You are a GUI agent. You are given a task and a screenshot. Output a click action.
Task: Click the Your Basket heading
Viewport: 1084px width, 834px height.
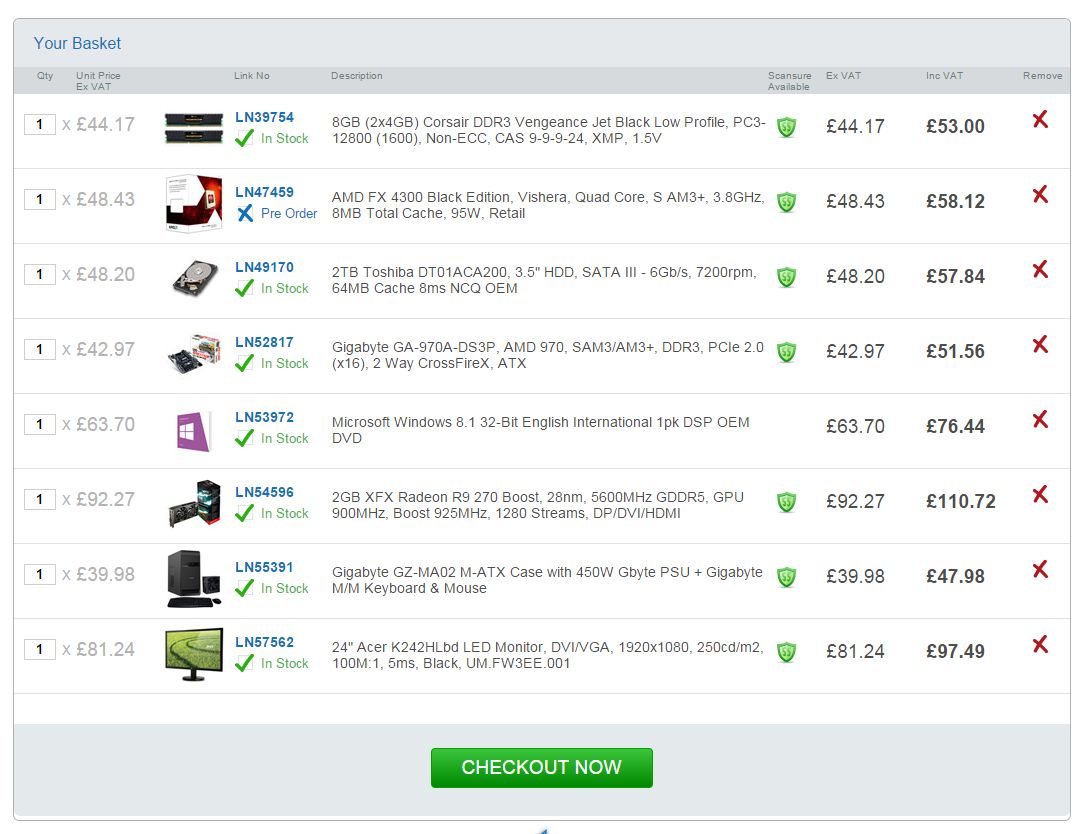(77, 44)
